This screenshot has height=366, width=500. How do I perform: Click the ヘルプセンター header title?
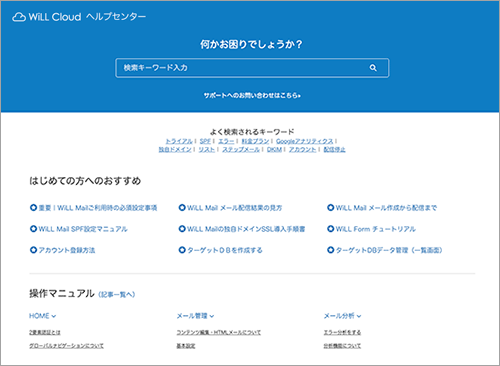coord(116,17)
